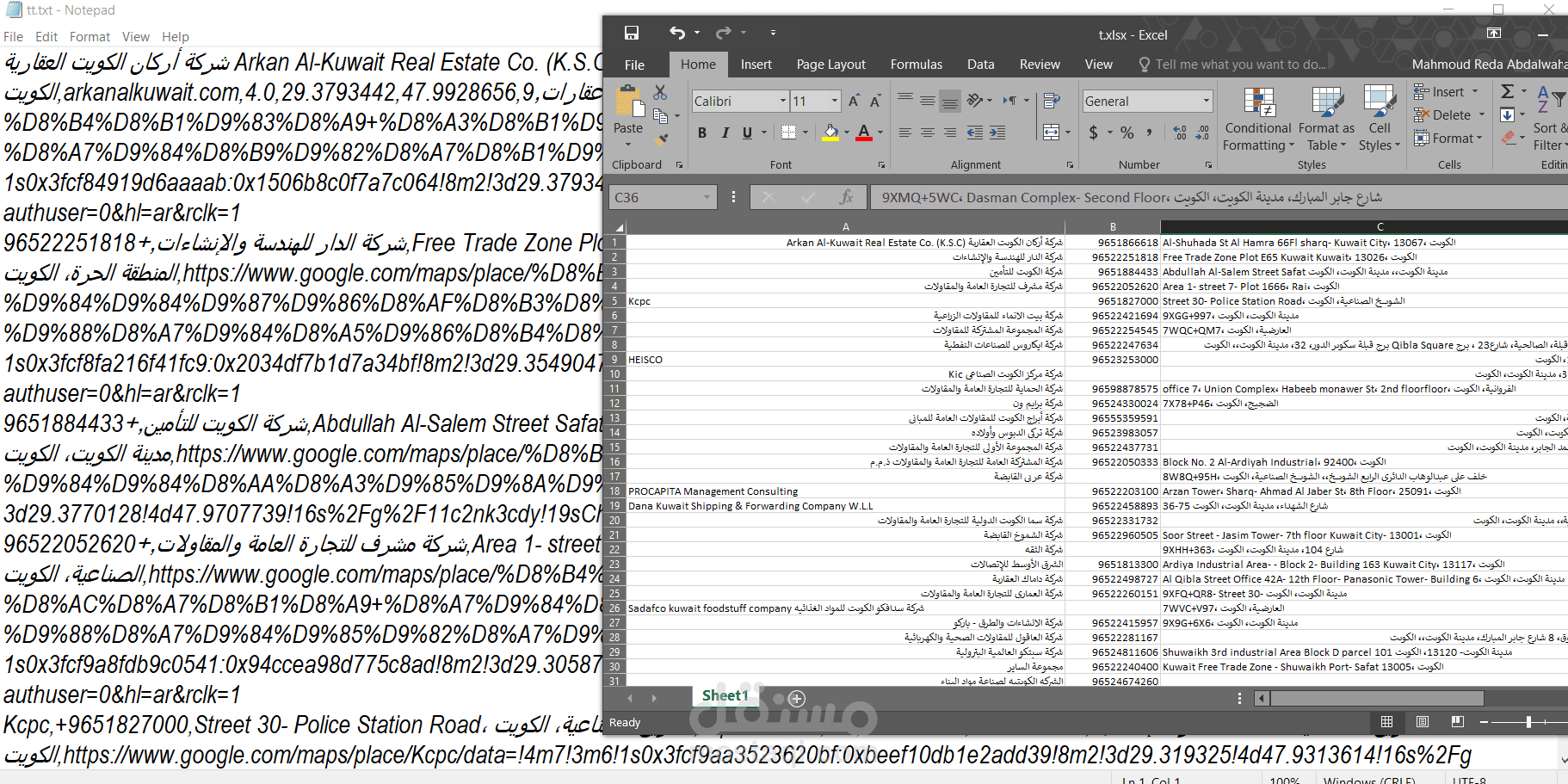This screenshot has width=1568, height=784.
Task: Increase font size with the larger A
Action: 854,102
